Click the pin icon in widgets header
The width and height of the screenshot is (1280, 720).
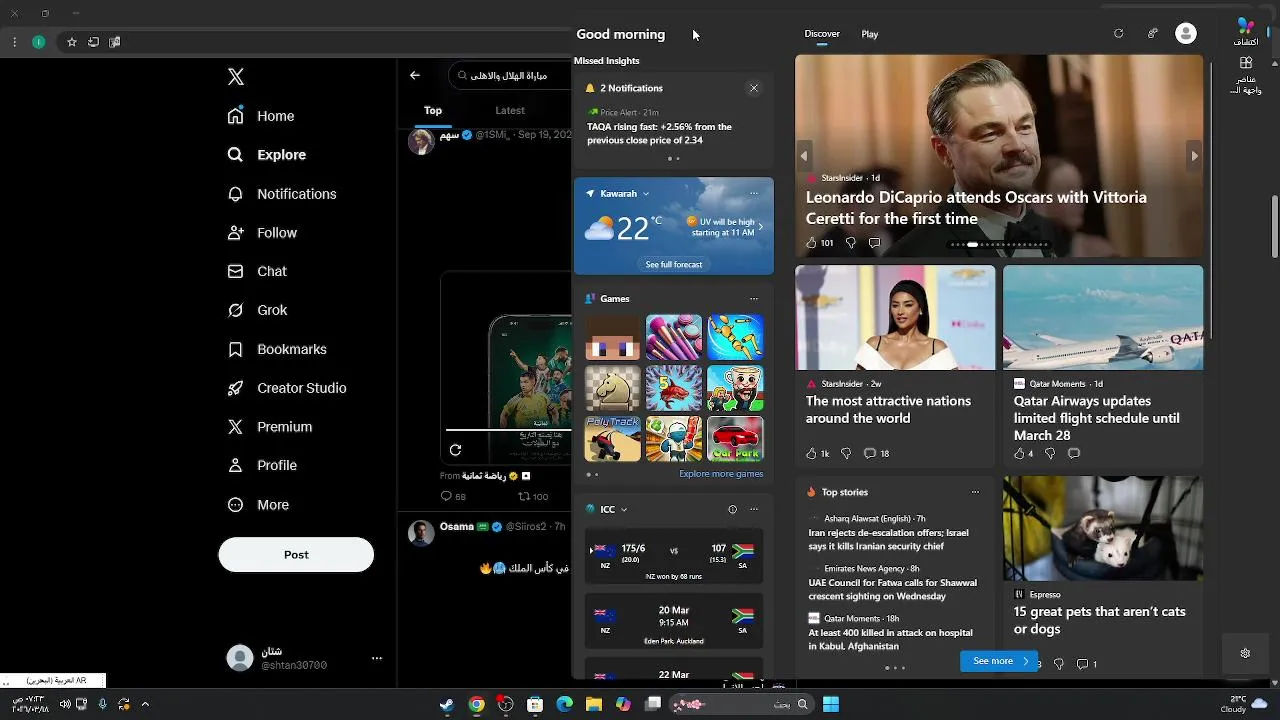click(x=1153, y=34)
